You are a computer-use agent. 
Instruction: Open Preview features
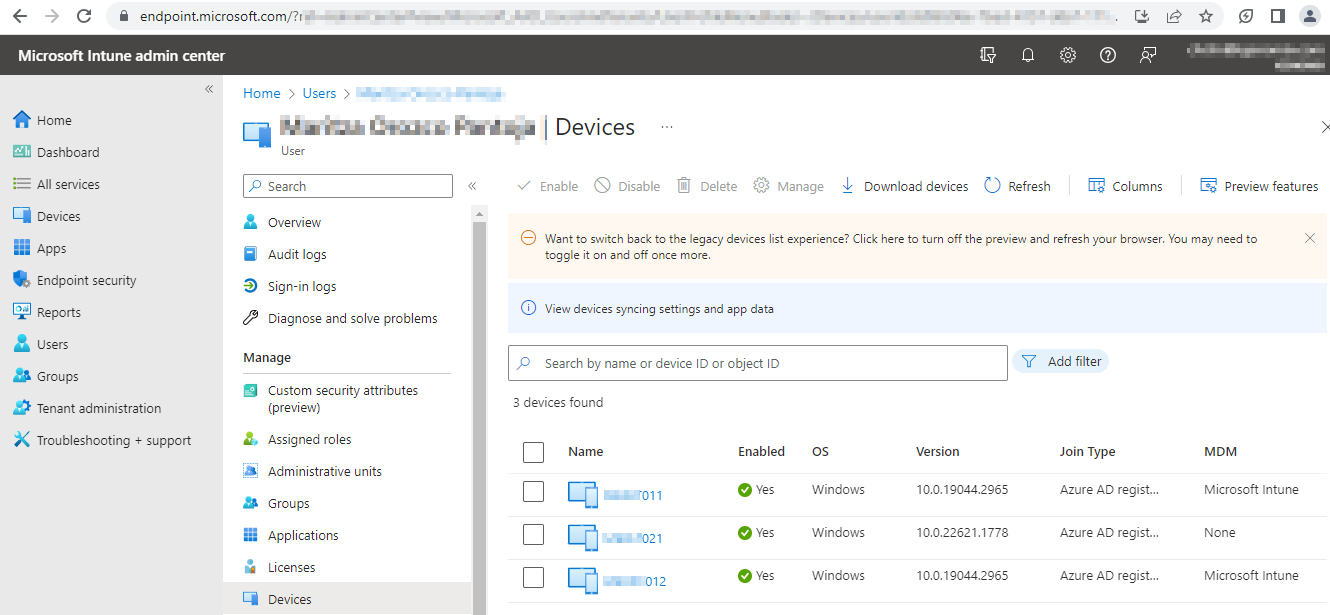click(1259, 186)
